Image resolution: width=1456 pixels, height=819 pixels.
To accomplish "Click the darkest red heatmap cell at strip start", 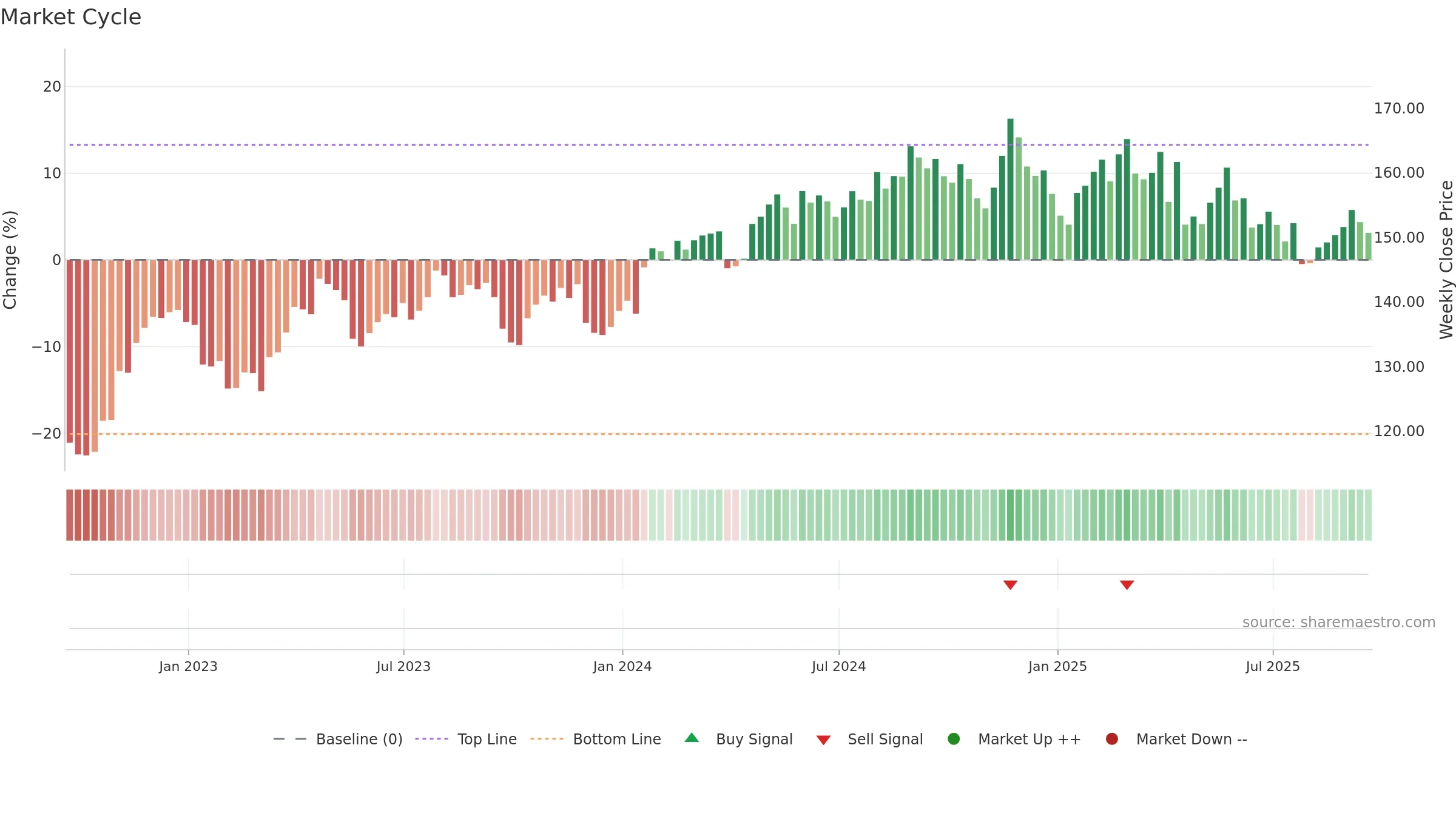I will click(x=86, y=514).
